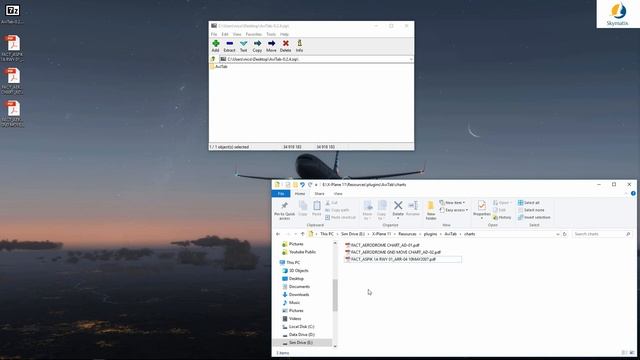Click Invert selection in Explorer ribbon

[534, 218]
